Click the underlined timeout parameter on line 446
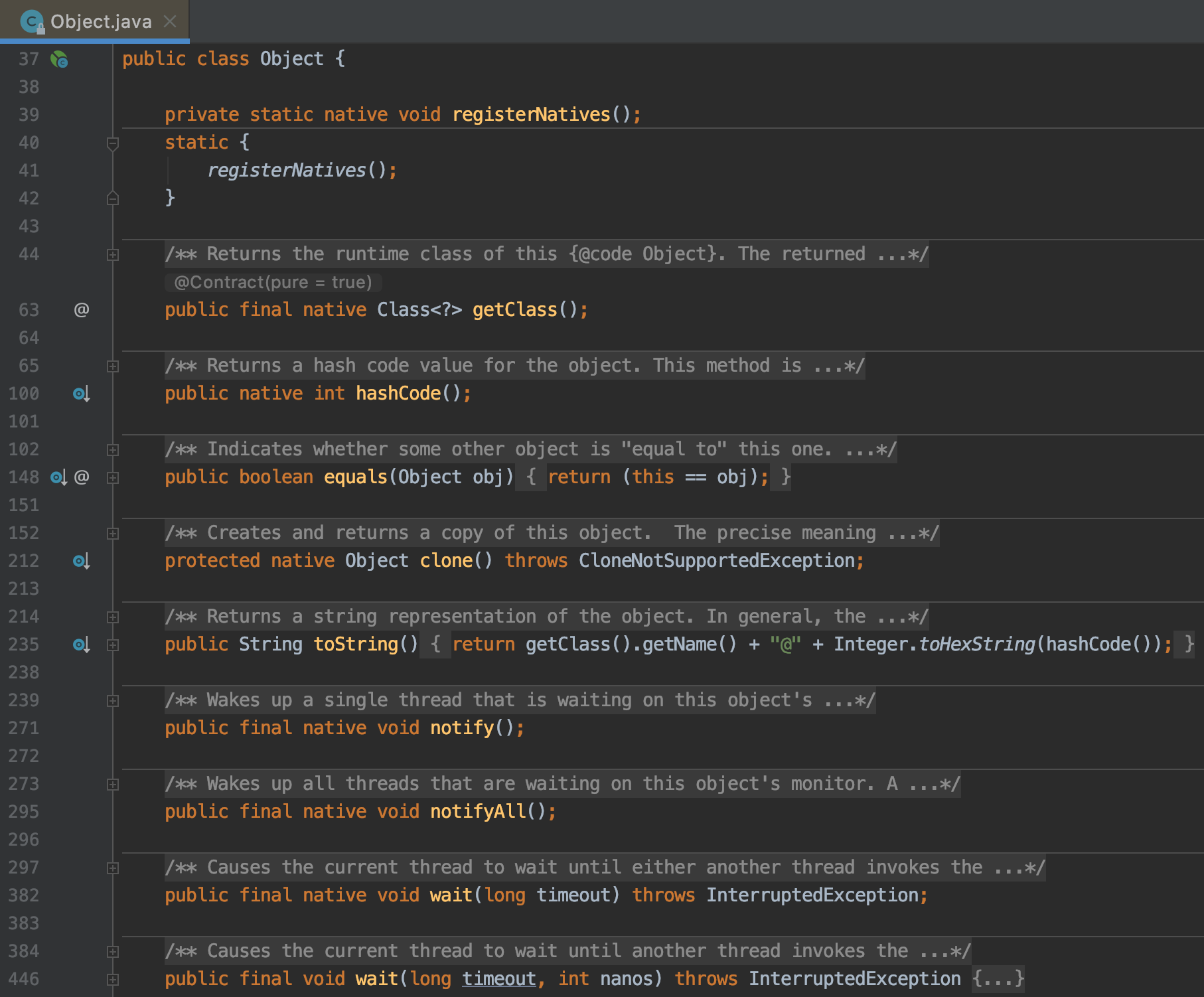Image resolution: width=1204 pixels, height=997 pixels. click(499, 979)
